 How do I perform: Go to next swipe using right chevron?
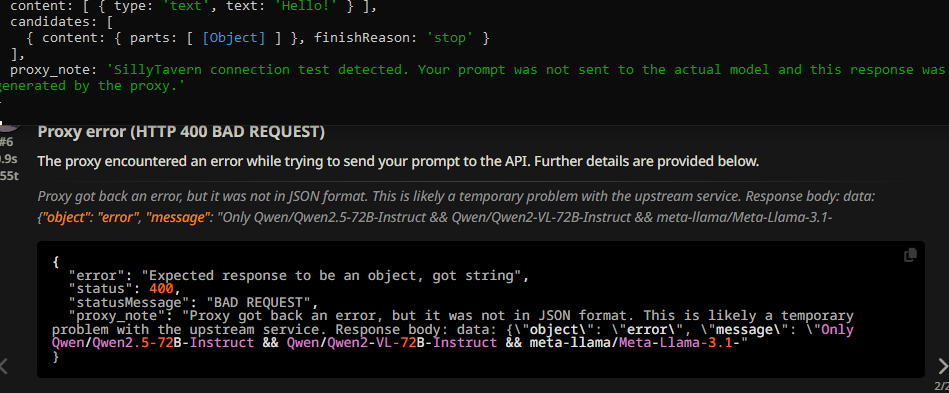click(x=942, y=366)
